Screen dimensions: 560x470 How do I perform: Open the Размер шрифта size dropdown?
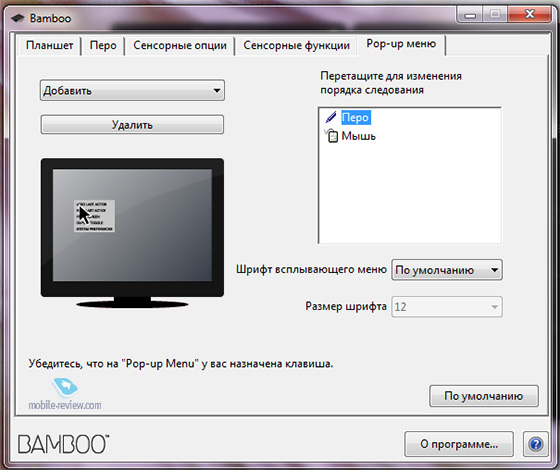tap(447, 307)
